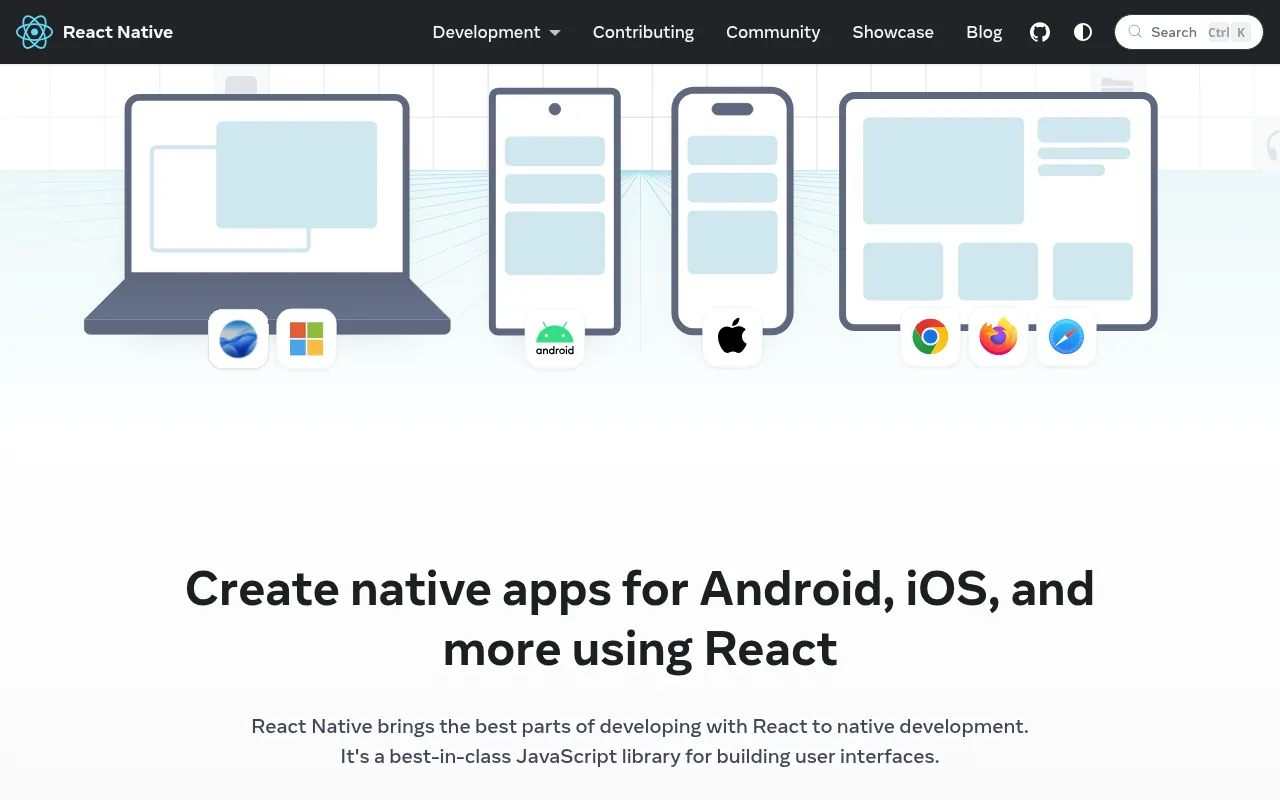Click the iPhone device illustration

[x=732, y=211]
